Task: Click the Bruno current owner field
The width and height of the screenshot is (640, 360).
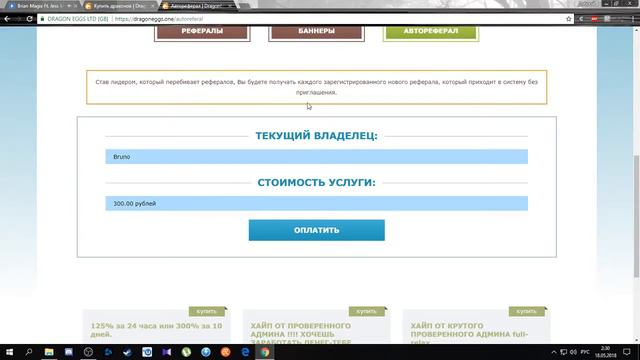Action: coord(316,157)
